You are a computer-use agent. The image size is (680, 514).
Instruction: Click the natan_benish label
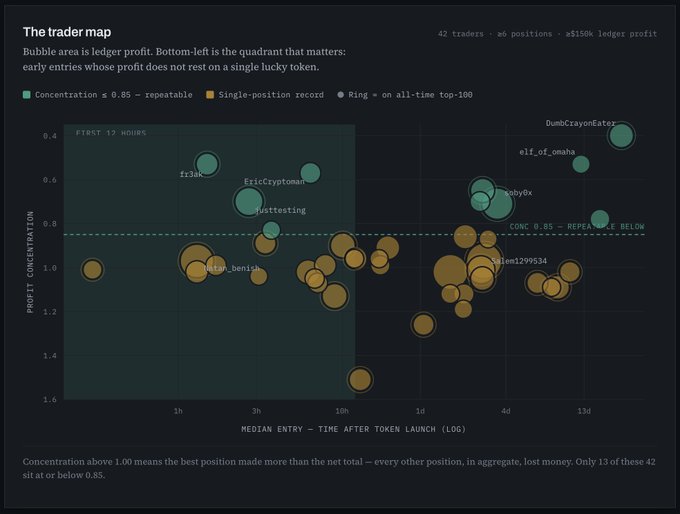[232, 268]
